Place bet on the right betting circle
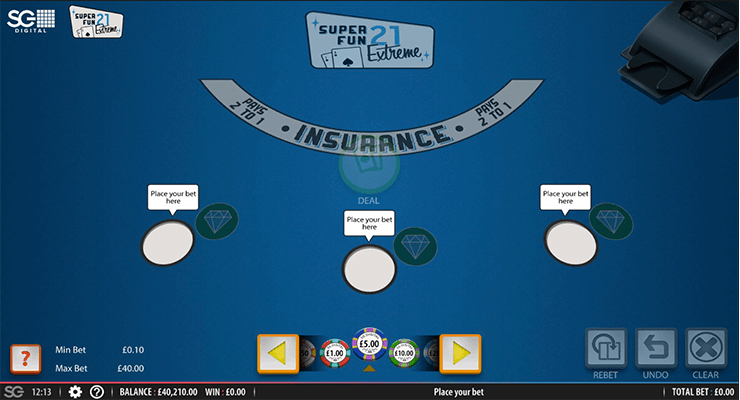740x400 pixels. (x=571, y=243)
